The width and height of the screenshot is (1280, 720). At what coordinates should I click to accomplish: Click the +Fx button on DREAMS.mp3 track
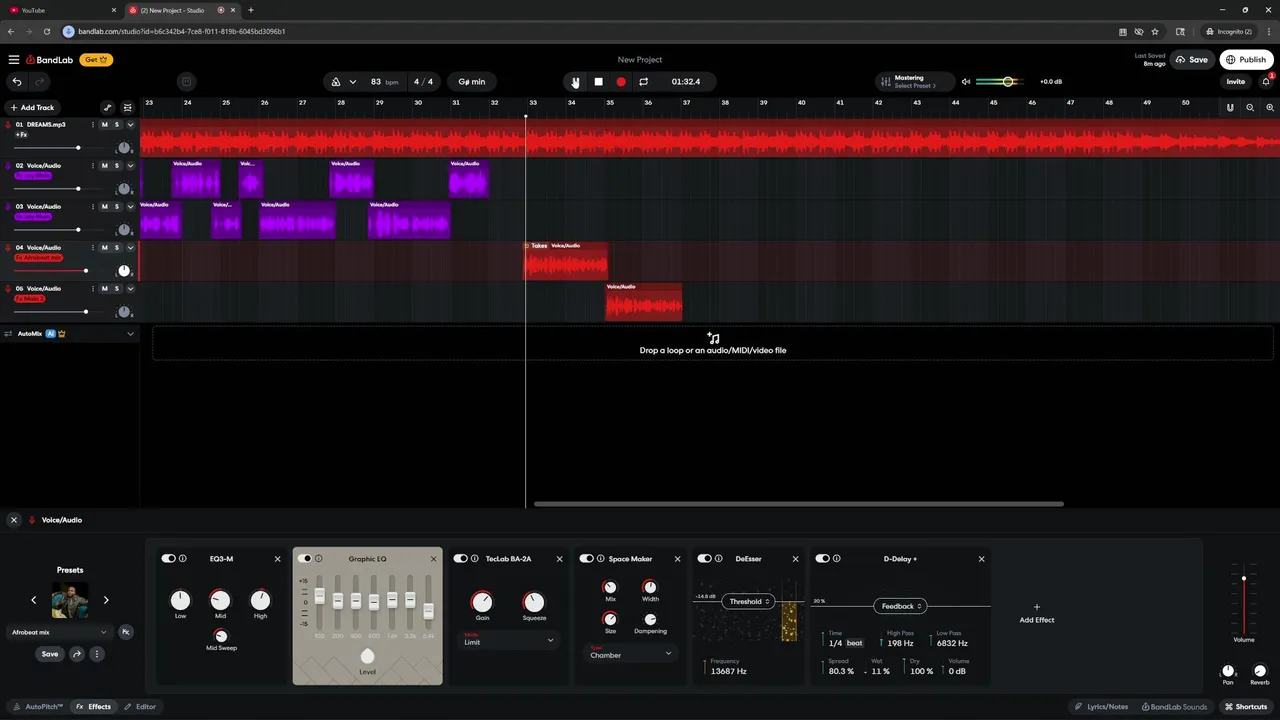[21, 135]
